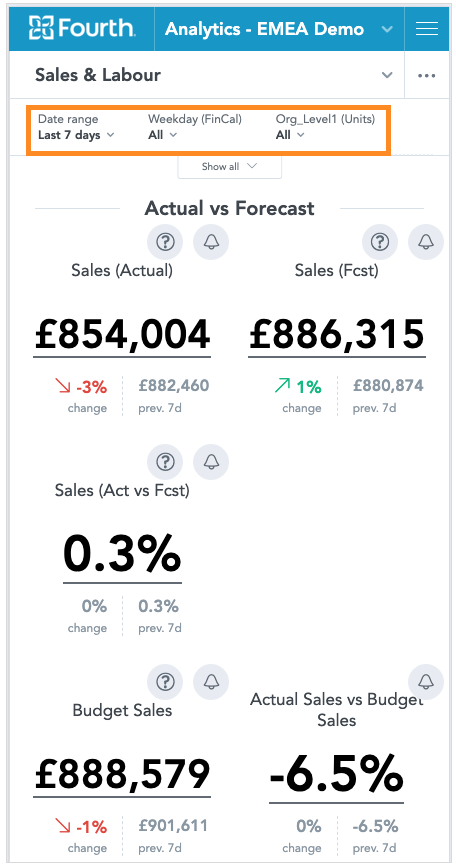456x868 pixels.
Task: Open the hamburger menu icon
Action: (x=426, y=29)
